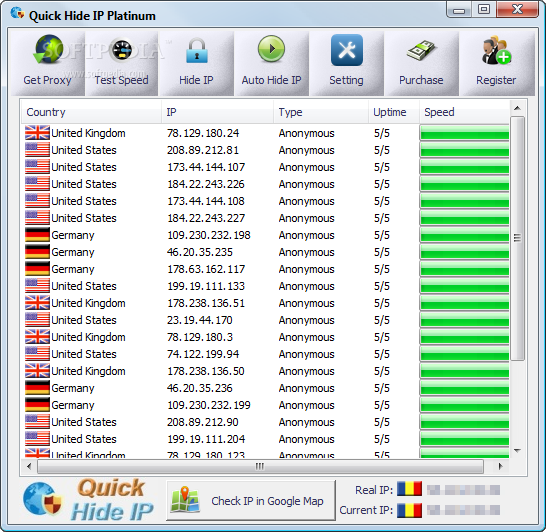Image resolution: width=546 pixels, height=532 pixels.
Task: Select the proxy 184.22.243.227
Action: [206, 218]
